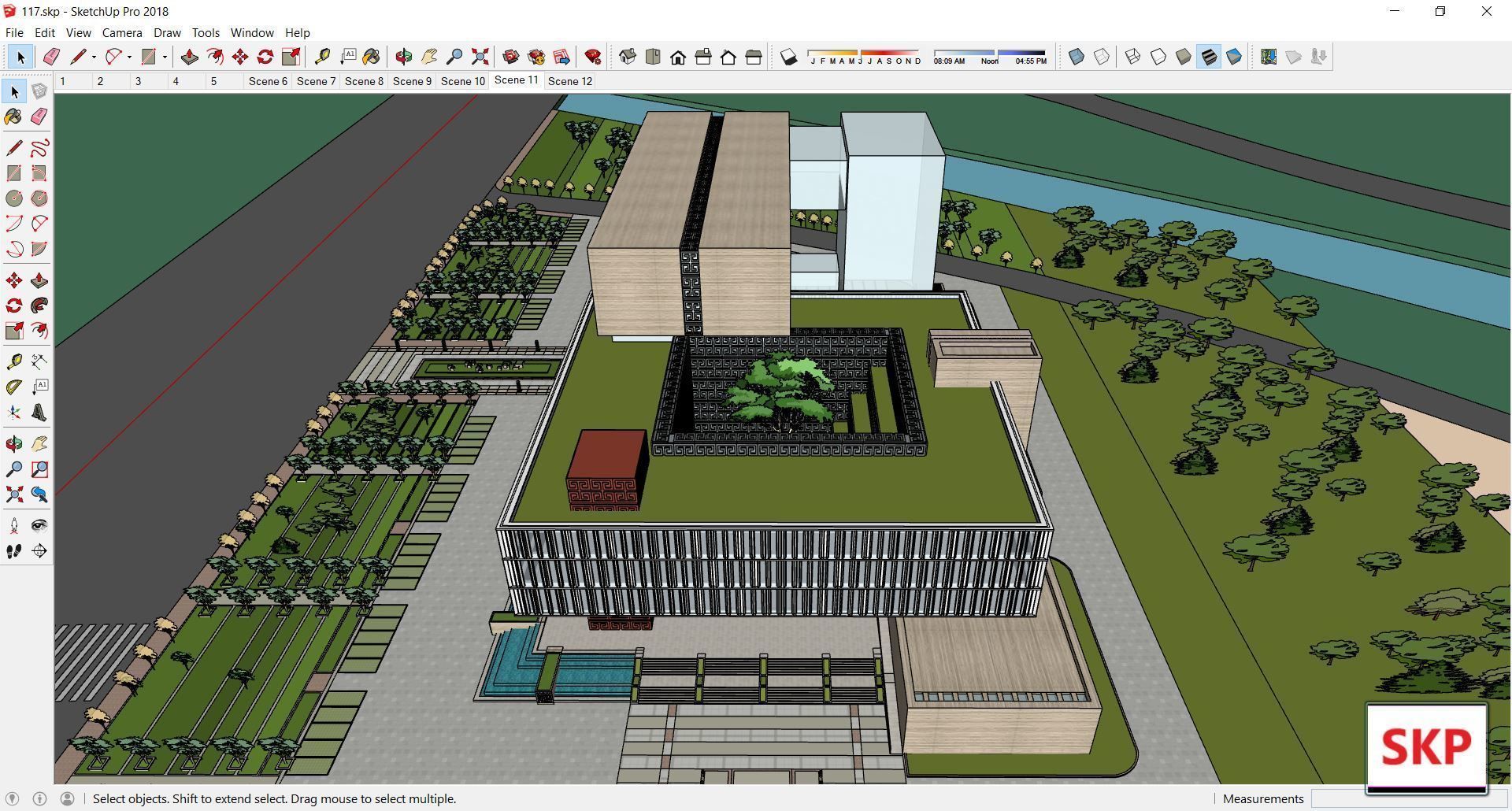The width and height of the screenshot is (1512, 811).
Task: Pick the Protractor tool
Action: click(14, 387)
